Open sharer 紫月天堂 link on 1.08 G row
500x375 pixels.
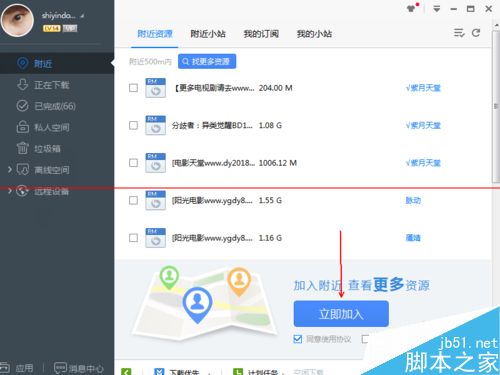click(x=423, y=125)
